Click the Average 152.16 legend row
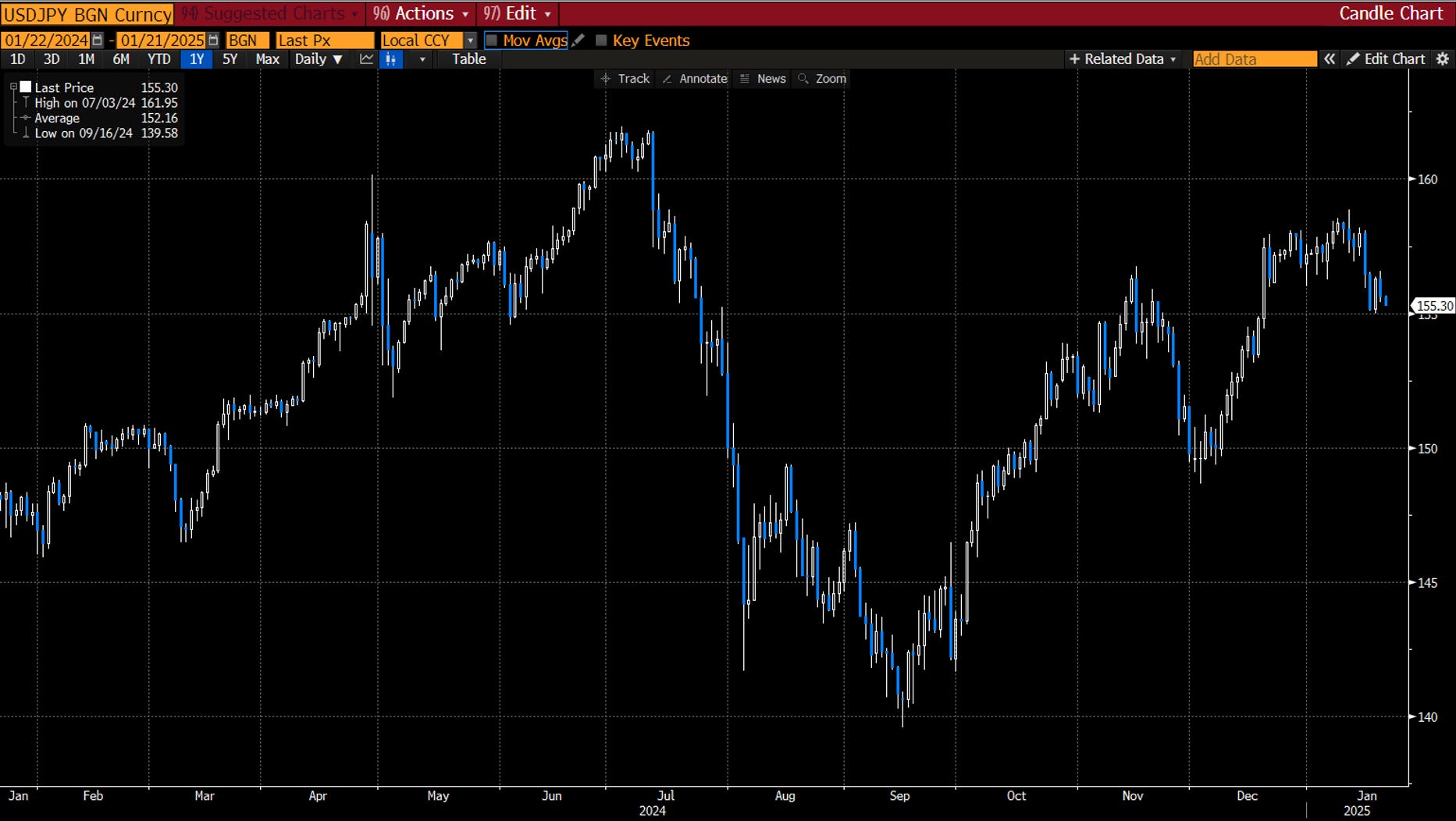This screenshot has height=821, width=1456. tap(105, 119)
